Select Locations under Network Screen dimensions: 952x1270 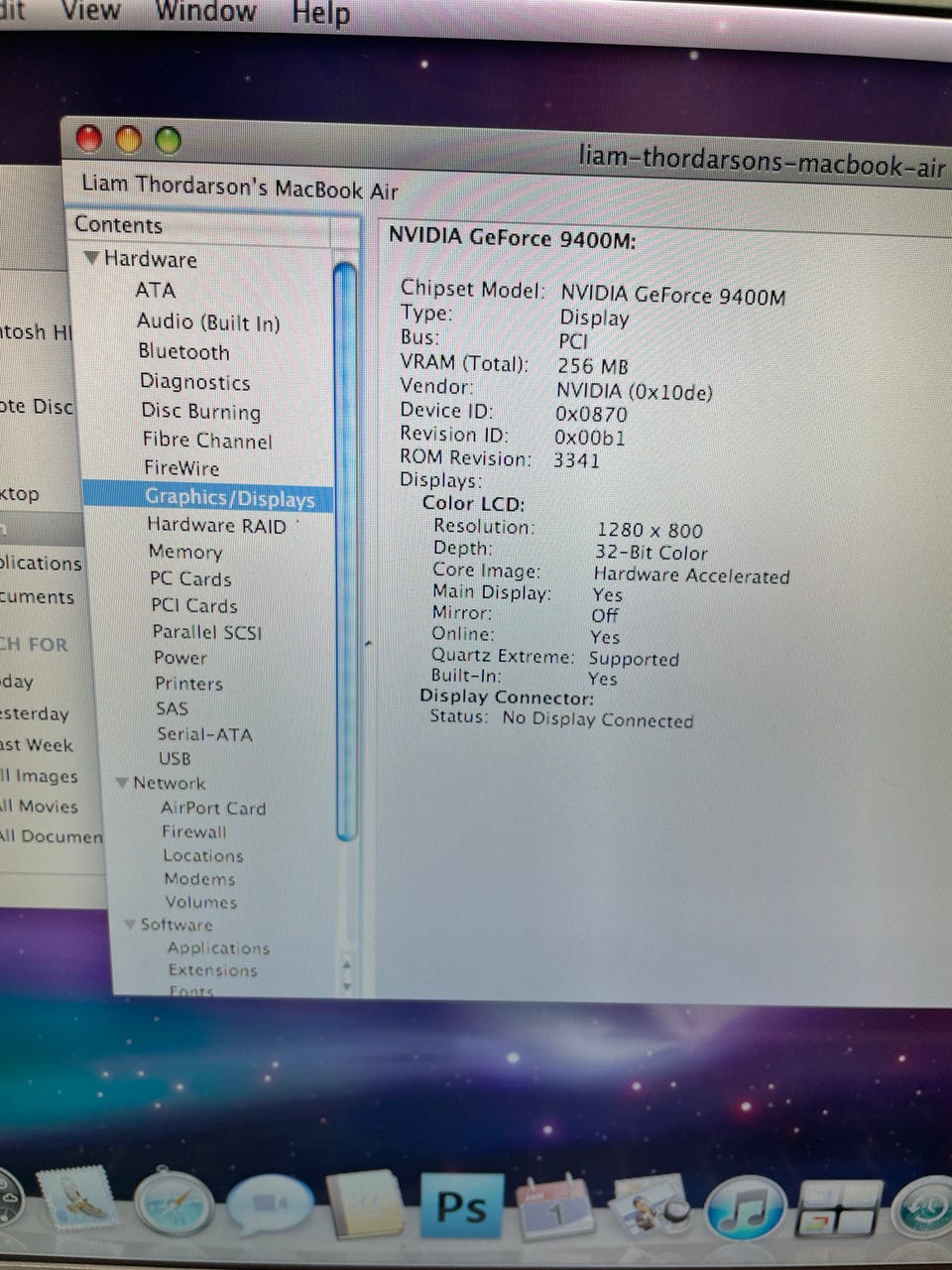pos(202,855)
